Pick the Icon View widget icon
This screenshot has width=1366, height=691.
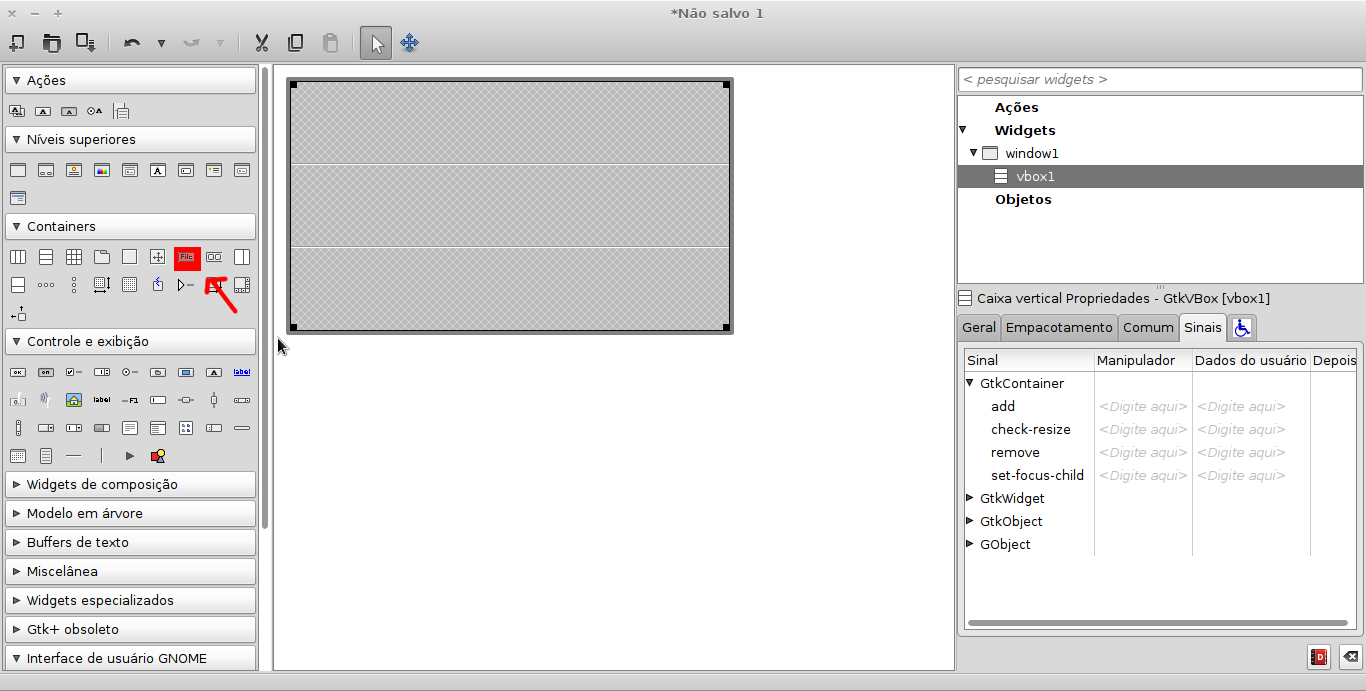click(x=186, y=428)
